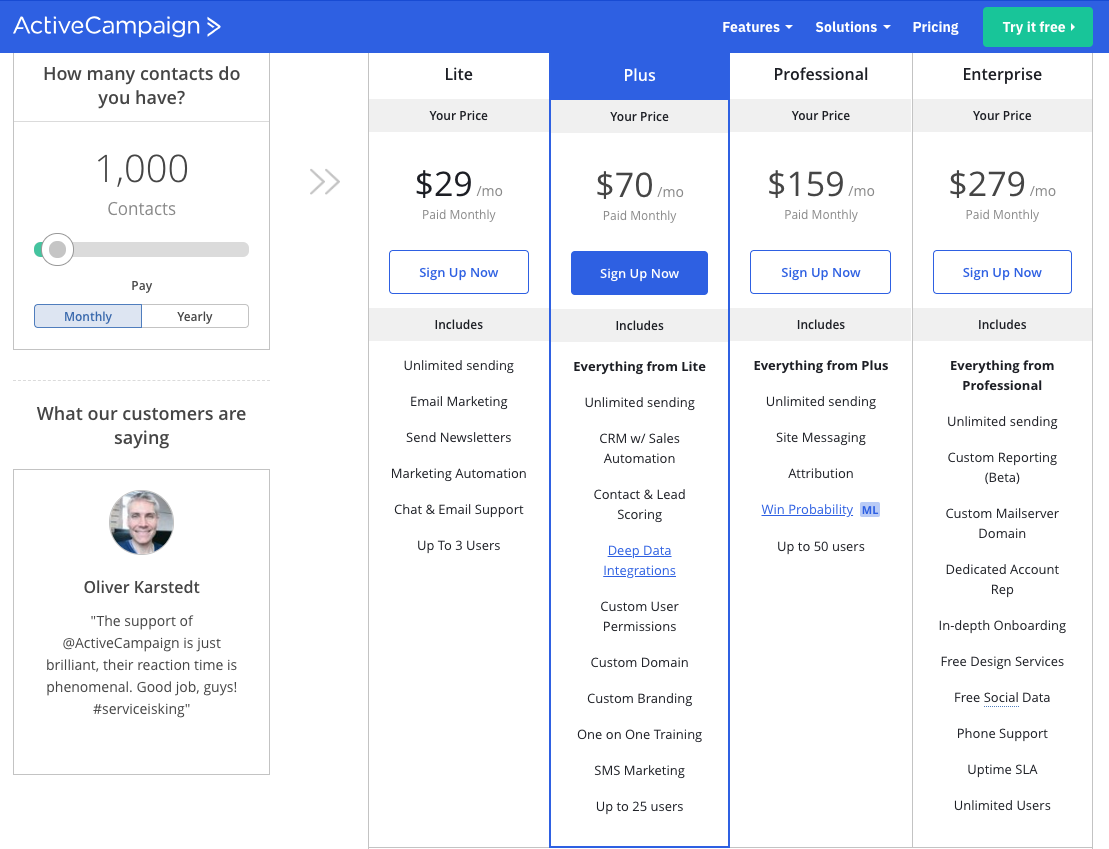Click the Lite plan header
This screenshot has height=849, width=1109.
coord(458,74)
